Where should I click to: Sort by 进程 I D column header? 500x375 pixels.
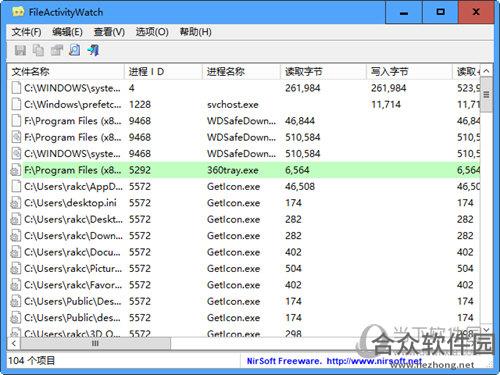(163, 71)
